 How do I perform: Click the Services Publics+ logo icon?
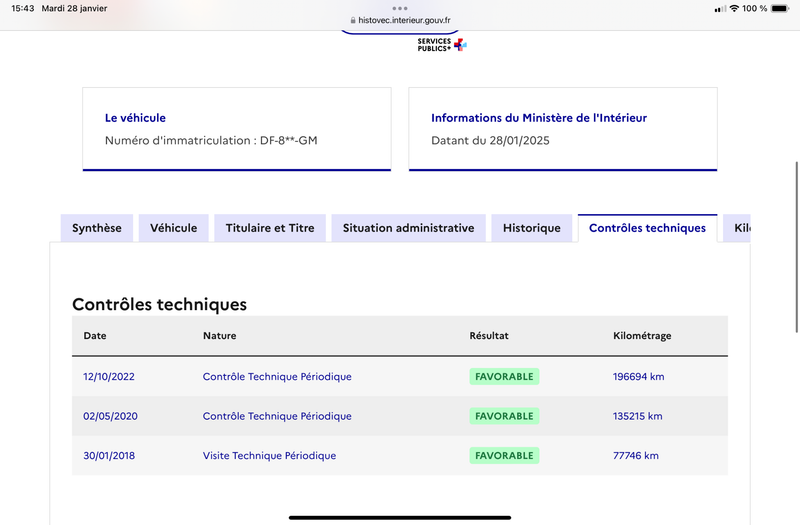442,45
